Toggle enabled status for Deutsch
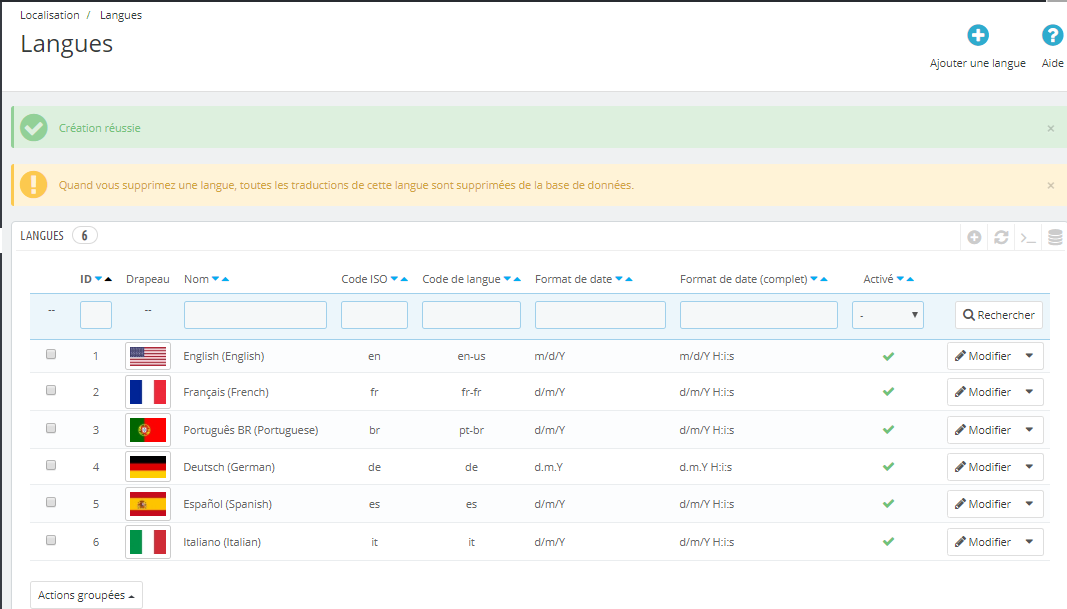The width and height of the screenshot is (1067, 609). (888, 467)
